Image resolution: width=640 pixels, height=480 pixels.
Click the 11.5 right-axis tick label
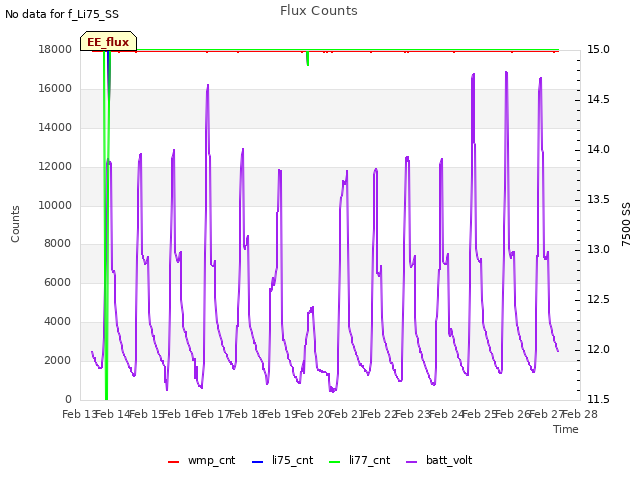click(x=598, y=399)
